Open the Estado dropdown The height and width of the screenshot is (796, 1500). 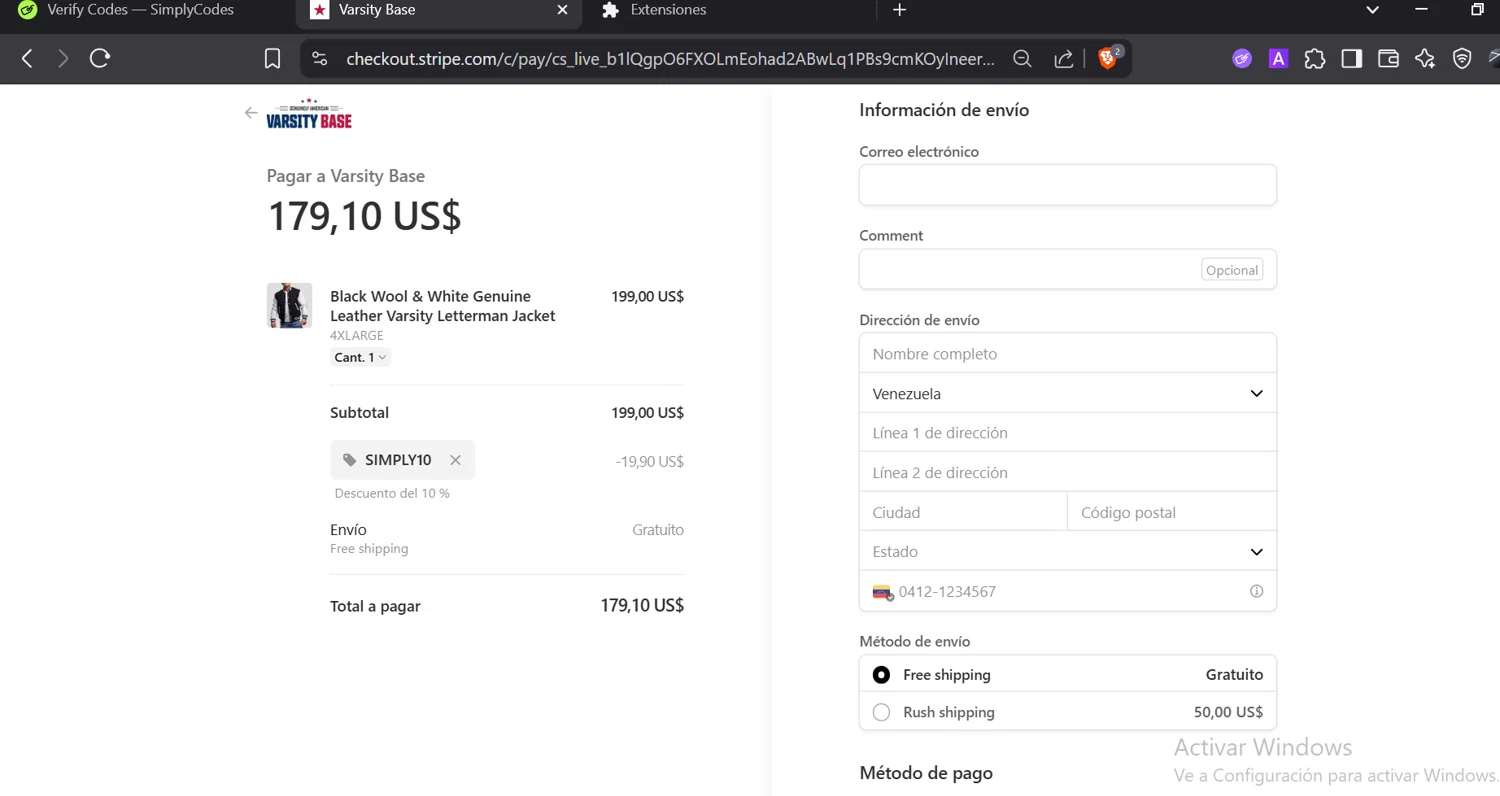(1067, 552)
